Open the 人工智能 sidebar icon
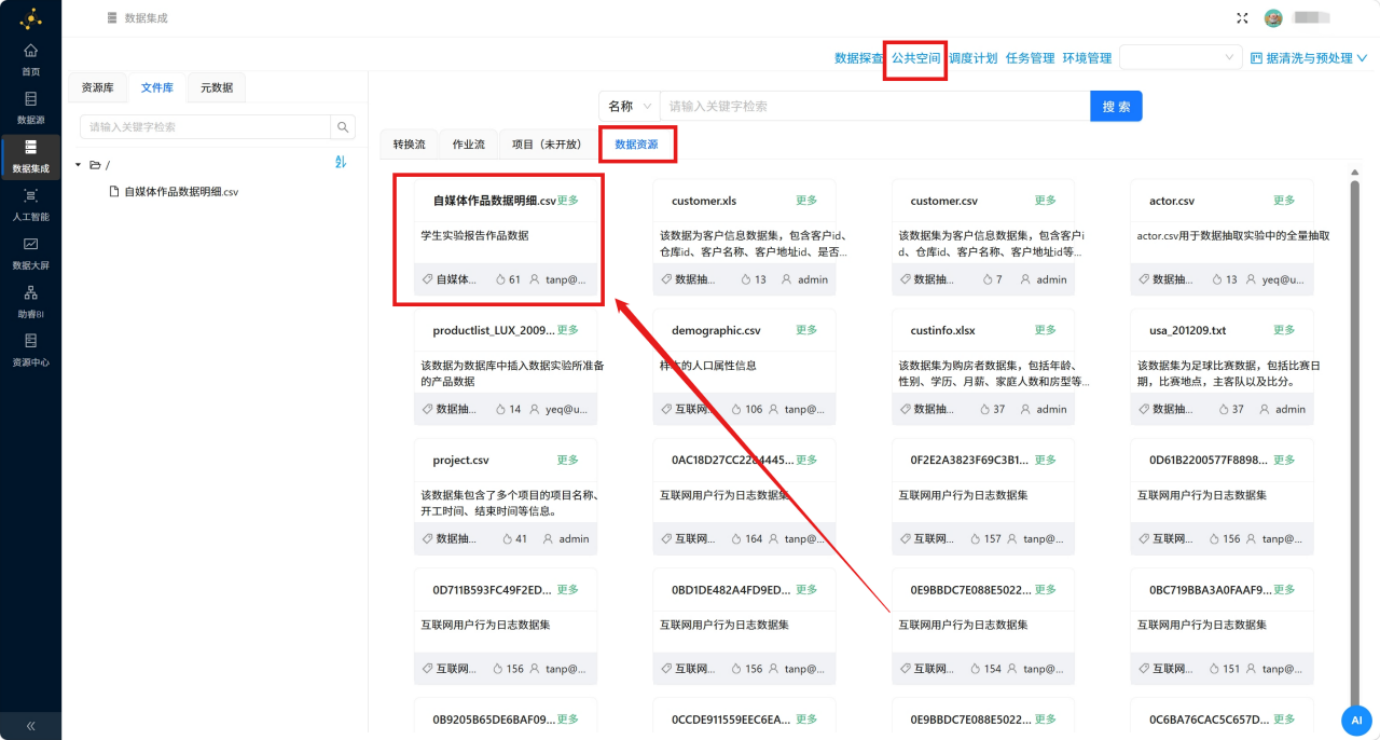This screenshot has height=740, width=1380. (x=31, y=195)
